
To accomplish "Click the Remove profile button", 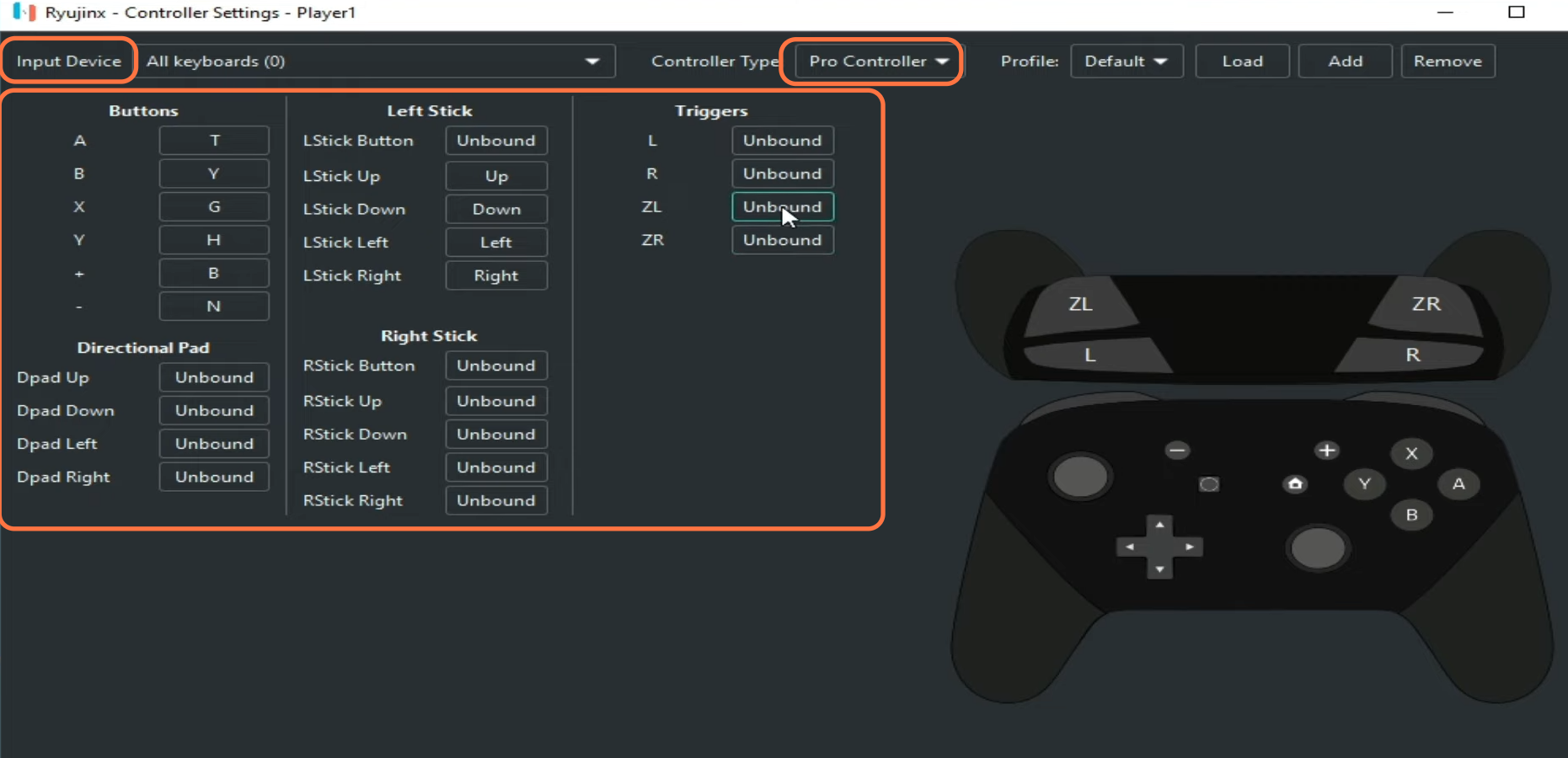I will point(1448,61).
